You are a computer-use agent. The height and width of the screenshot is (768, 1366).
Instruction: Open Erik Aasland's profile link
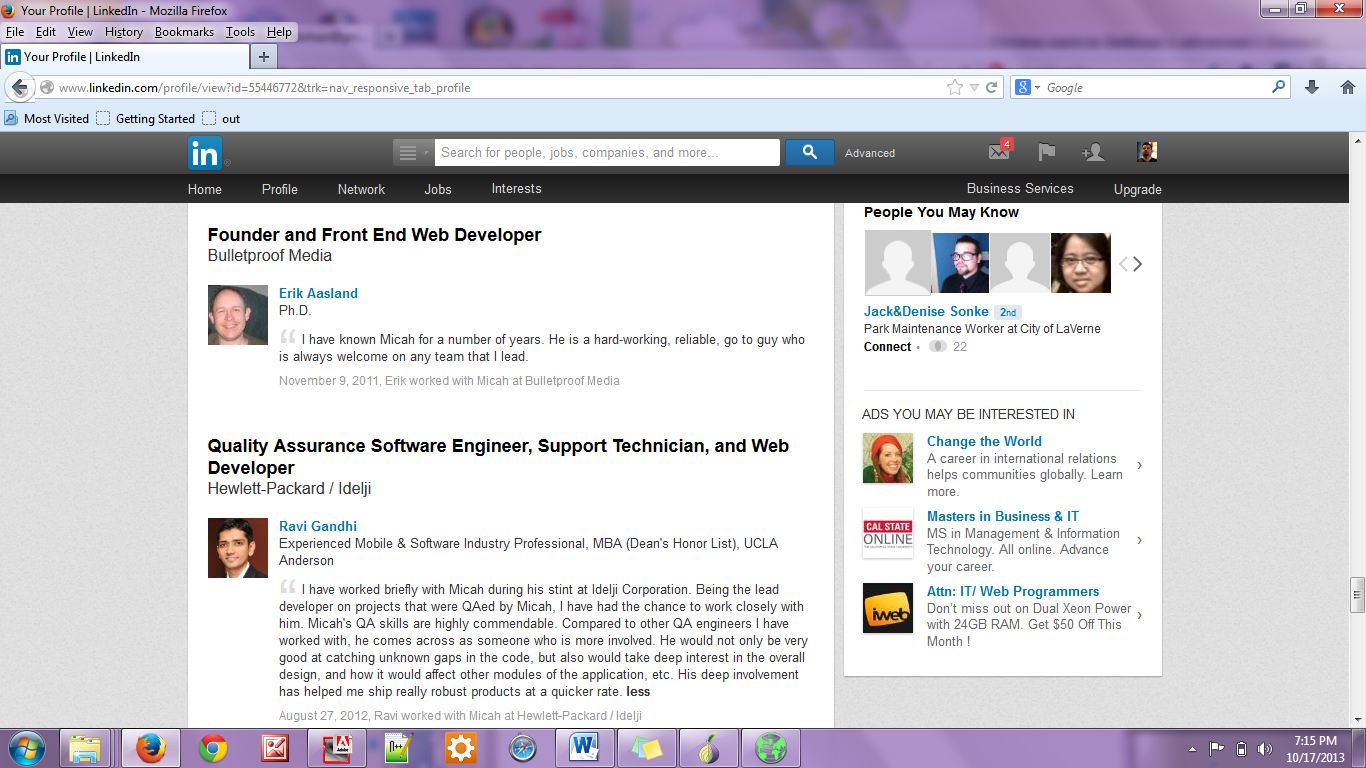tap(318, 293)
